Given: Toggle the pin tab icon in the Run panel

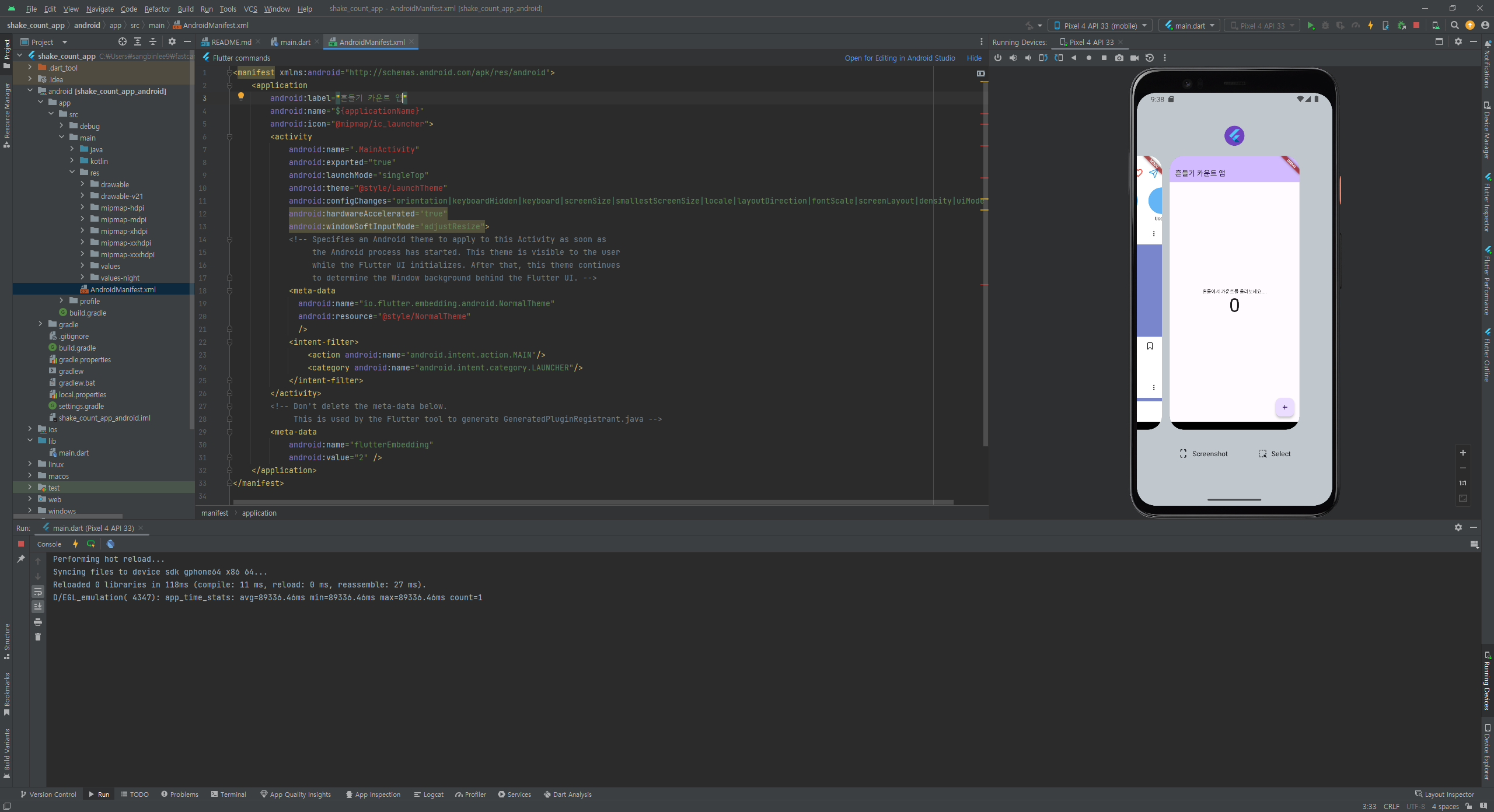Looking at the screenshot, I should (x=21, y=559).
